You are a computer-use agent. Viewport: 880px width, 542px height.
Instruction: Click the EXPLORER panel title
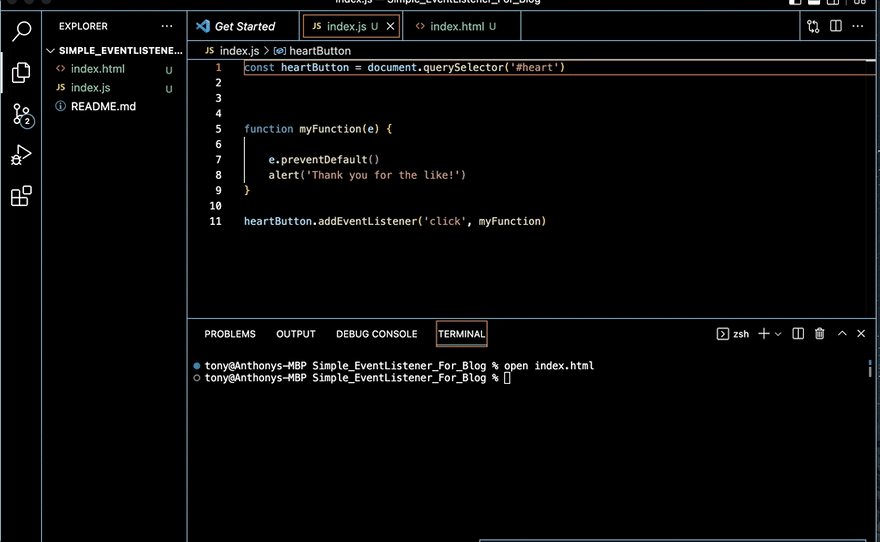click(83, 26)
